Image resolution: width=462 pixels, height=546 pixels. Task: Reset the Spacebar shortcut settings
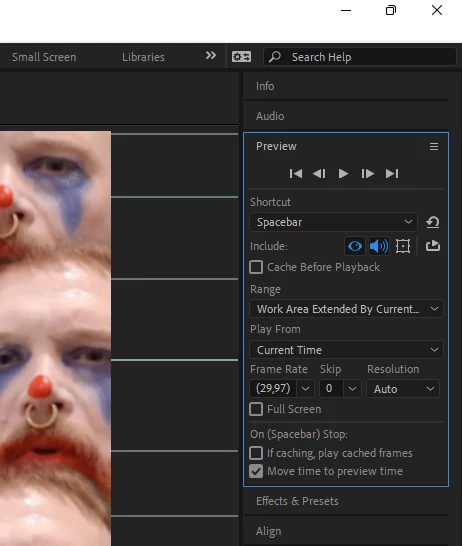pyautogui.click(x=433, y=222)
